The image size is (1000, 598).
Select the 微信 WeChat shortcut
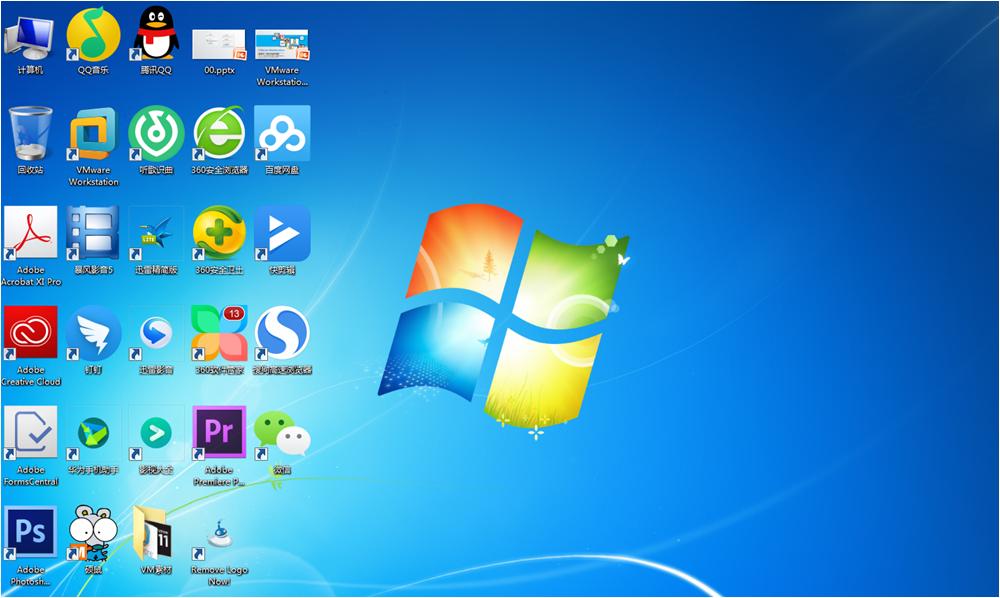click(x=282, y=433)
